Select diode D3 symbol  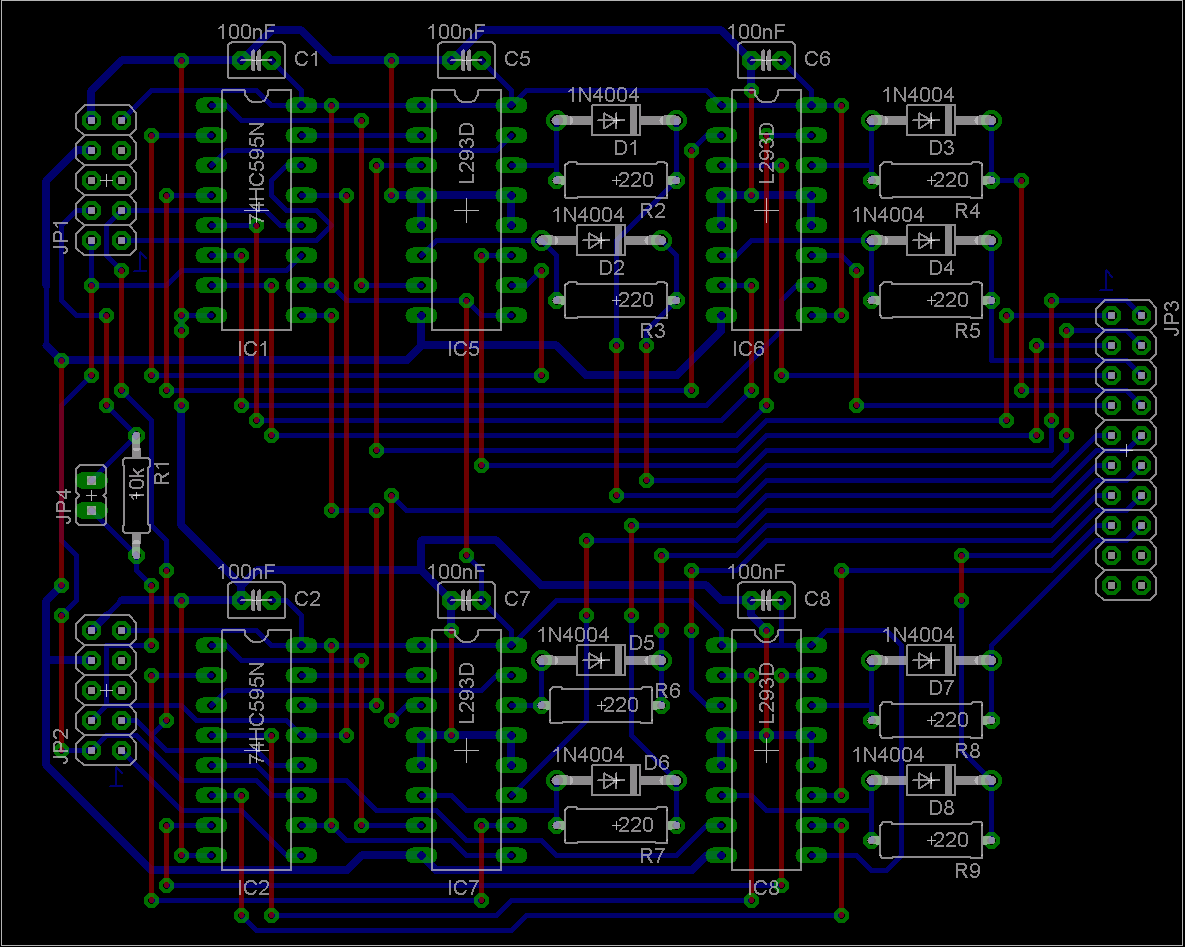click(x=931, y=120)
